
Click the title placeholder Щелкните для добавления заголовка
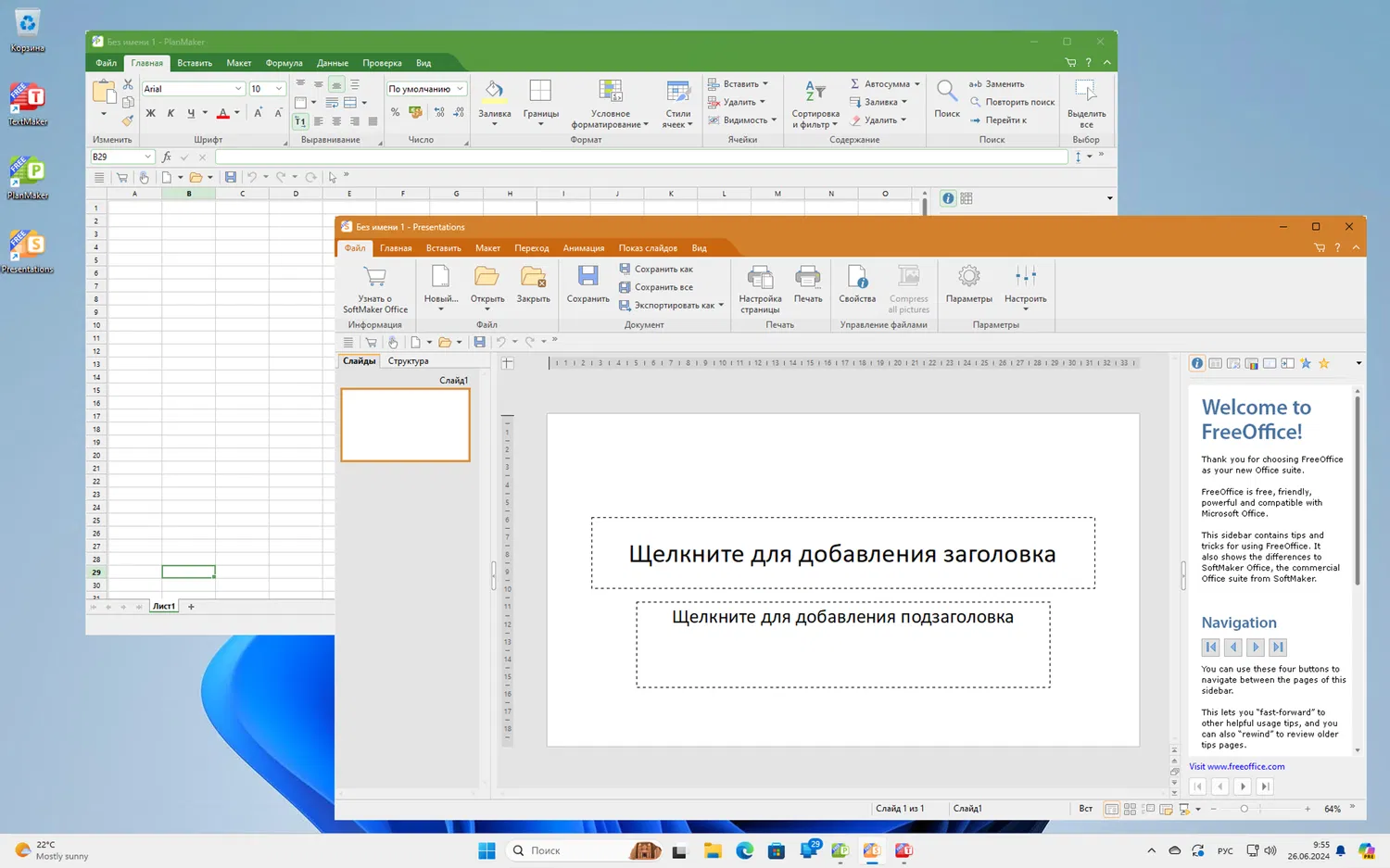(x=842, y=554)
